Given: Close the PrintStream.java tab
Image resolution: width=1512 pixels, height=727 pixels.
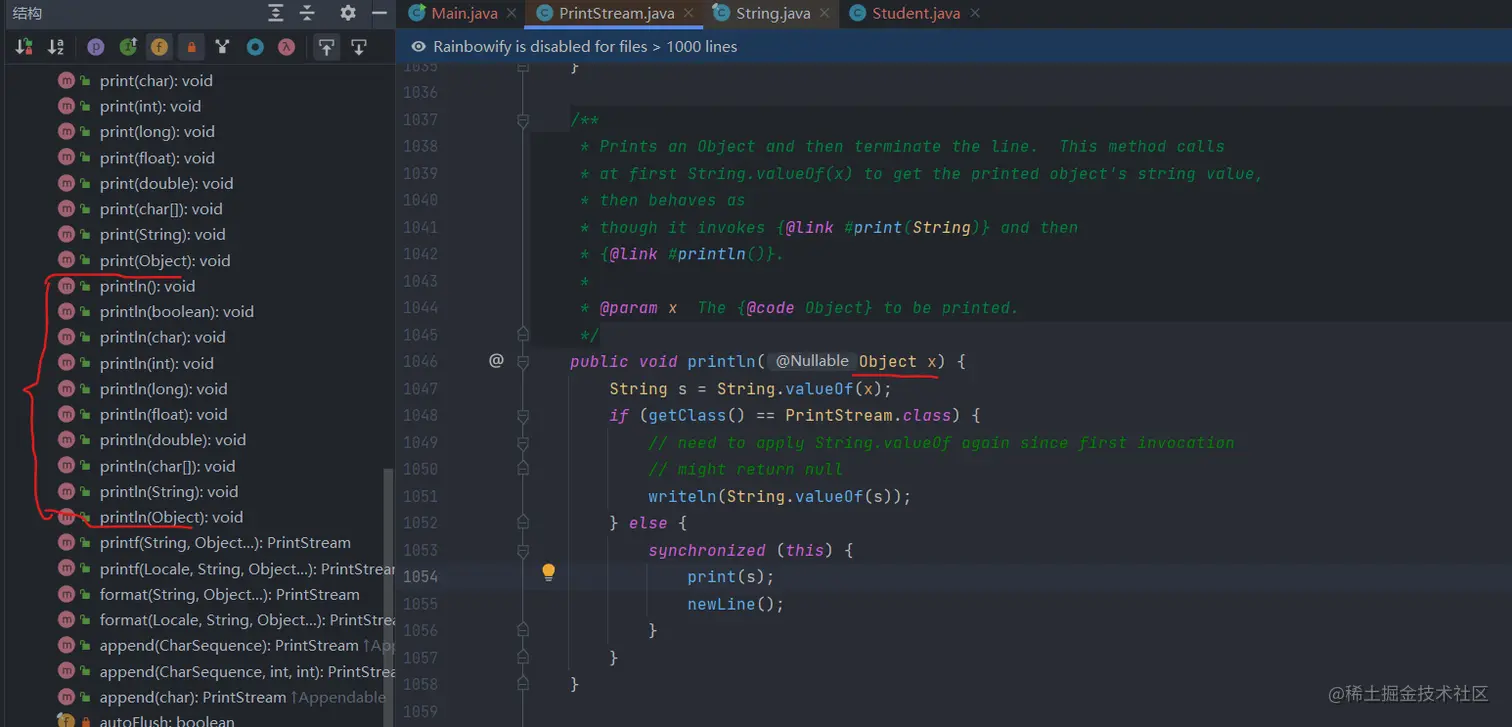Looking at the screenshot, I should coord(687,13).
